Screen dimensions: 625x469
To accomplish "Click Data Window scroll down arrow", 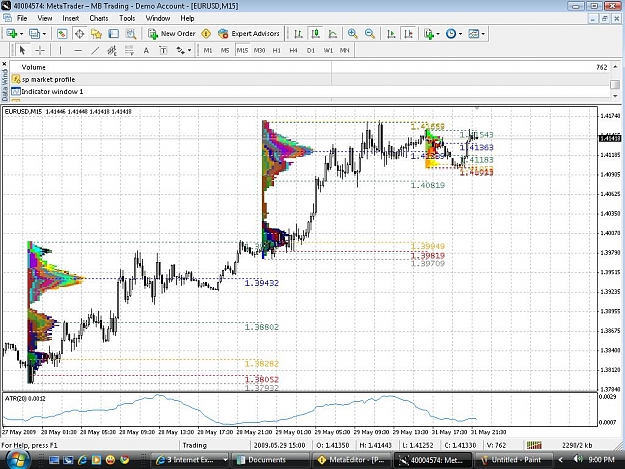I will (x=615, y=96).
